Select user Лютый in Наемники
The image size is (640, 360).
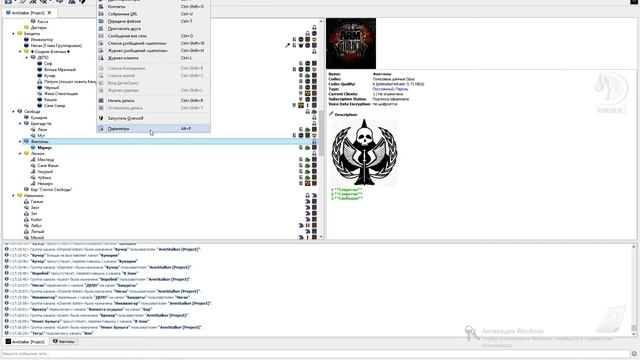click(37, 231)
